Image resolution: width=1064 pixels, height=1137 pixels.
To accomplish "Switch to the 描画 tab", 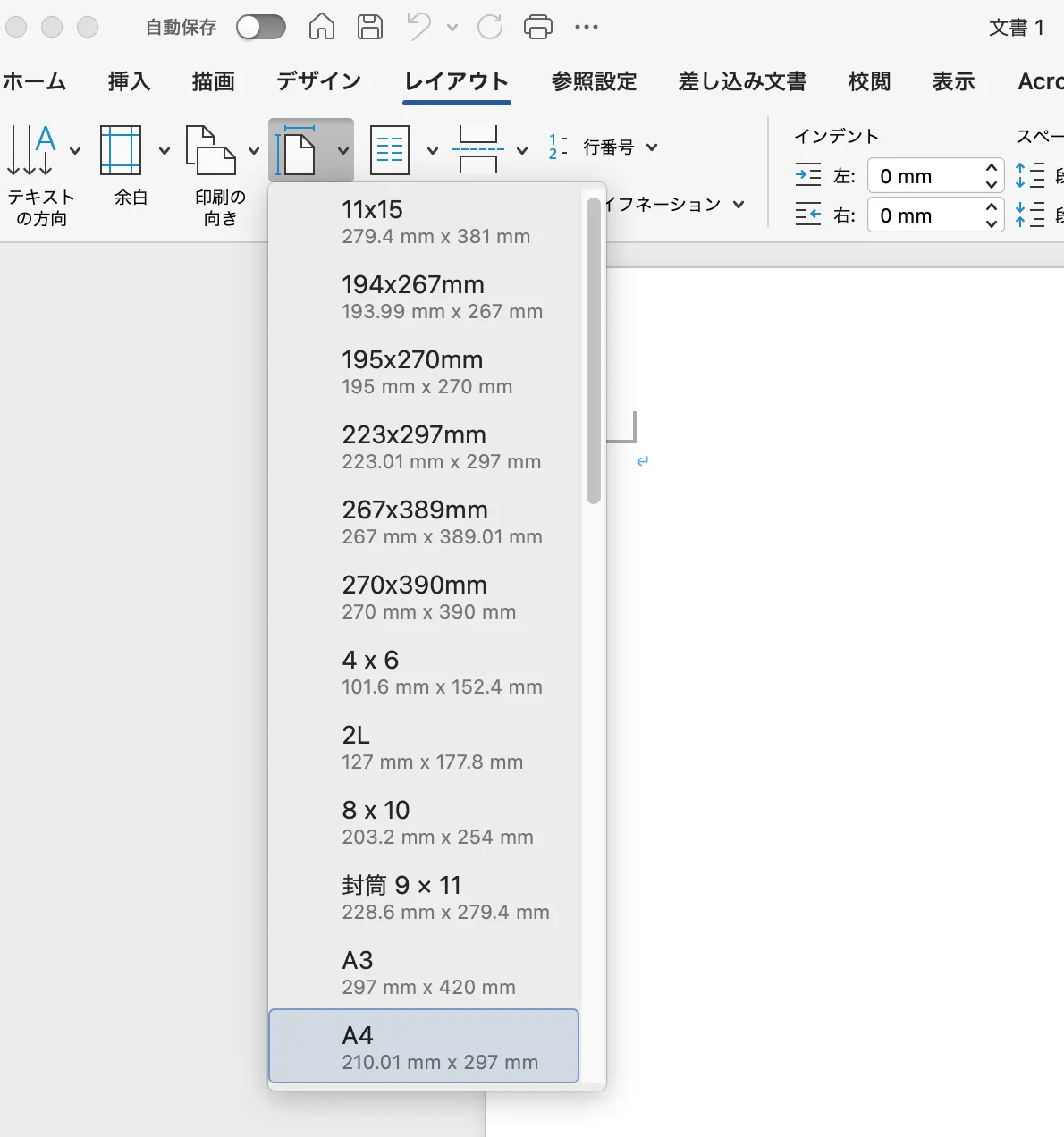I will [214, 81].
